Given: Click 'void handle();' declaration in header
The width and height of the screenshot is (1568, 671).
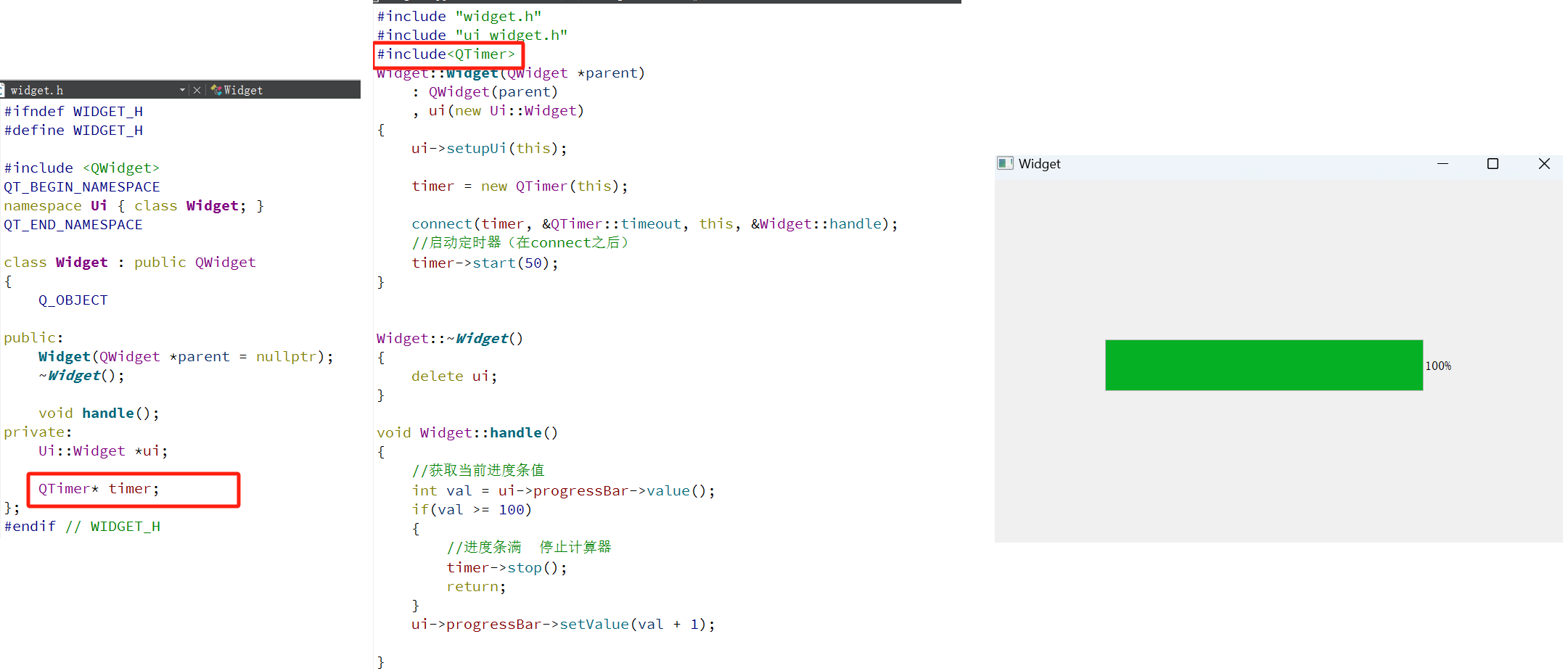Looking at the screenshot, I should click(x=99, y=413).
